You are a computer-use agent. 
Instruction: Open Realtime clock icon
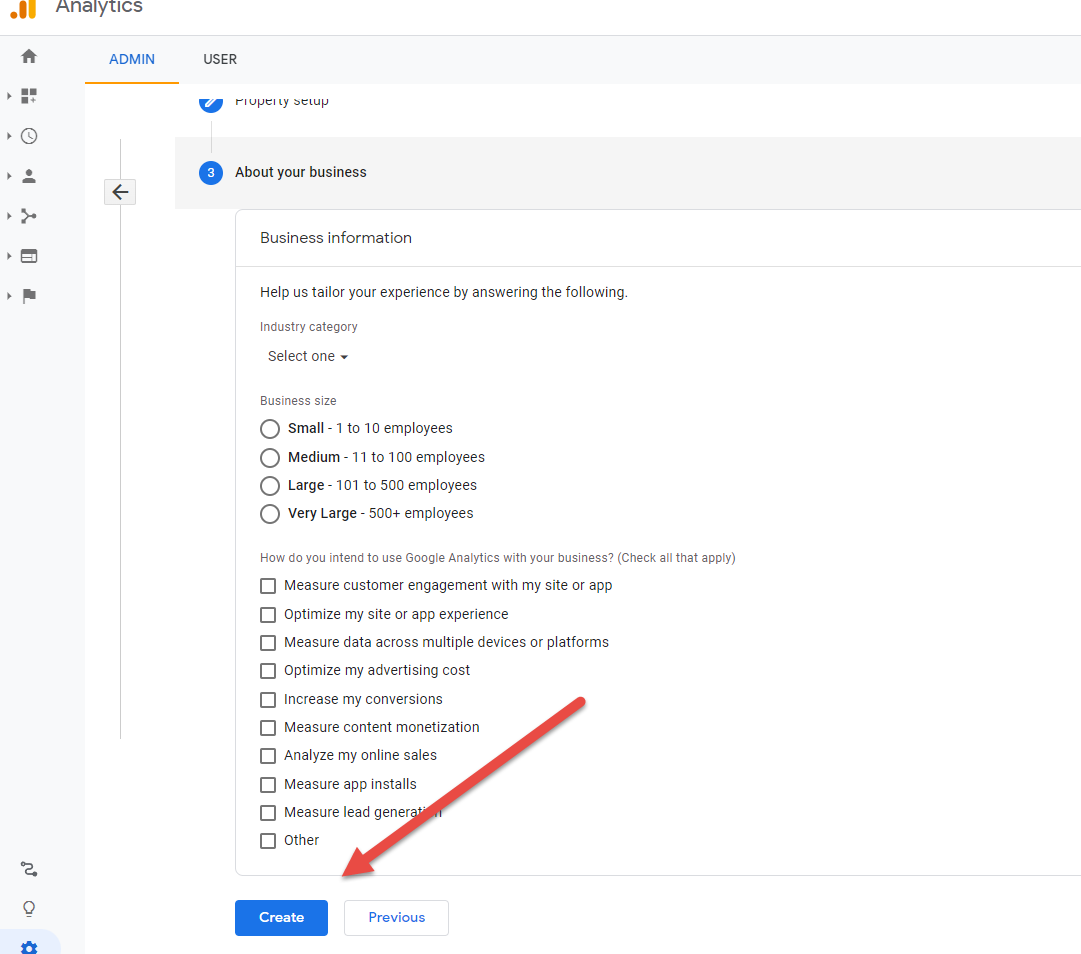pyautogui.click(x=29, y=136)
